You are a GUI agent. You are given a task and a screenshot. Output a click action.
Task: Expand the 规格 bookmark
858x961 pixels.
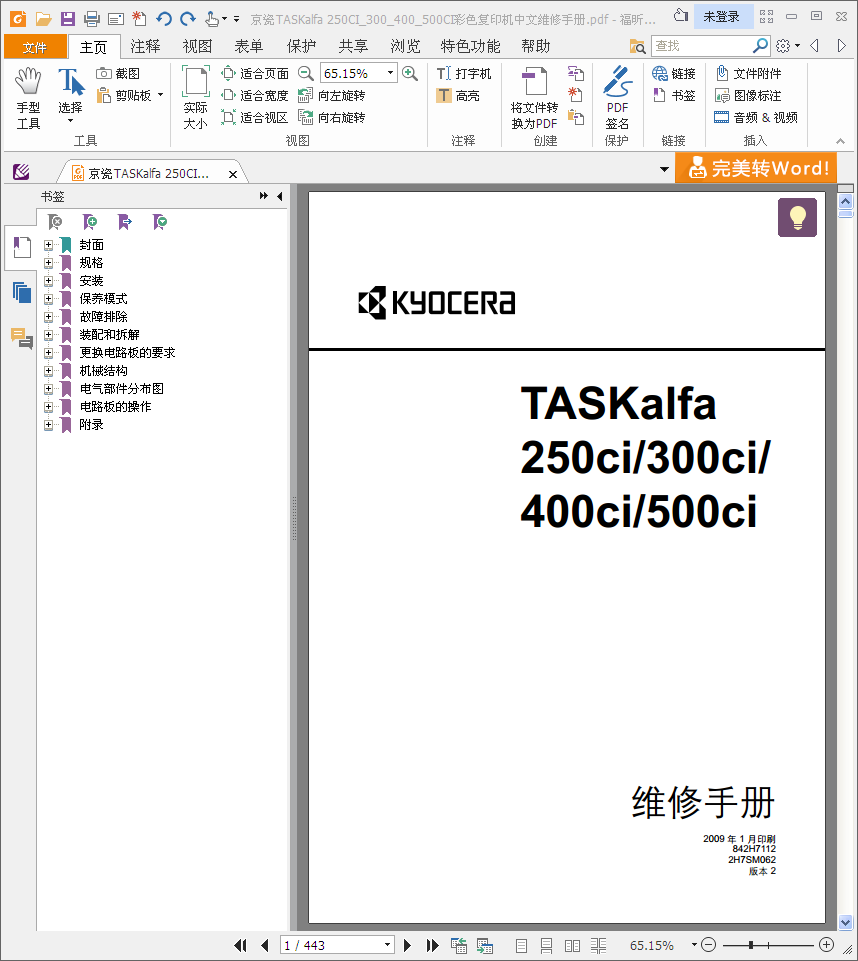click(48, 263)
